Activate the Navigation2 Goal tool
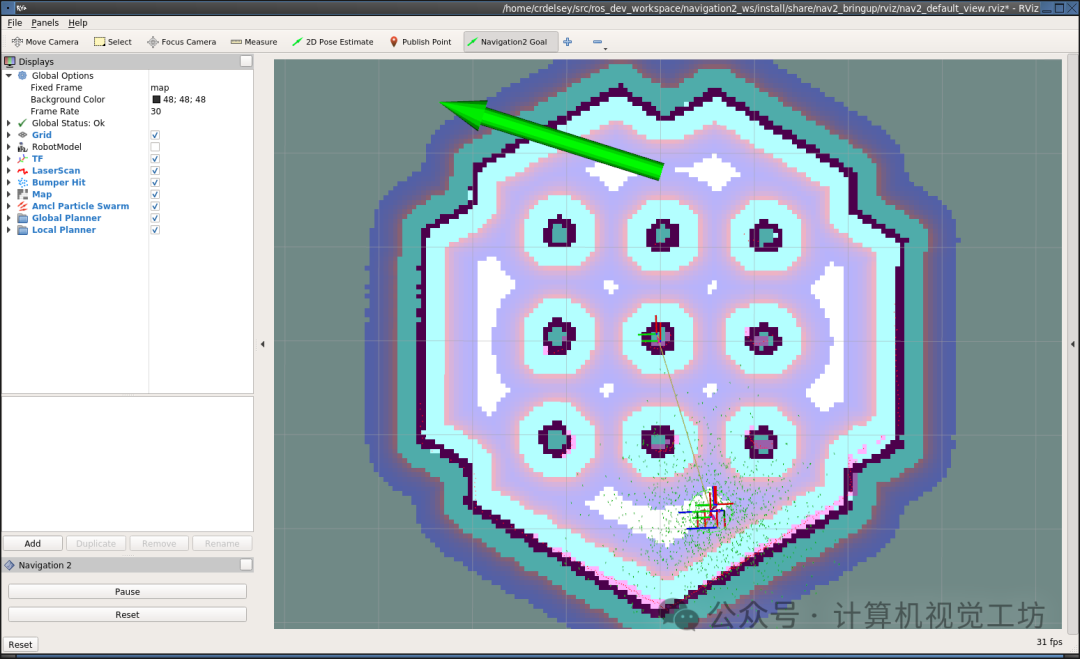 click(x=508, y=42)
